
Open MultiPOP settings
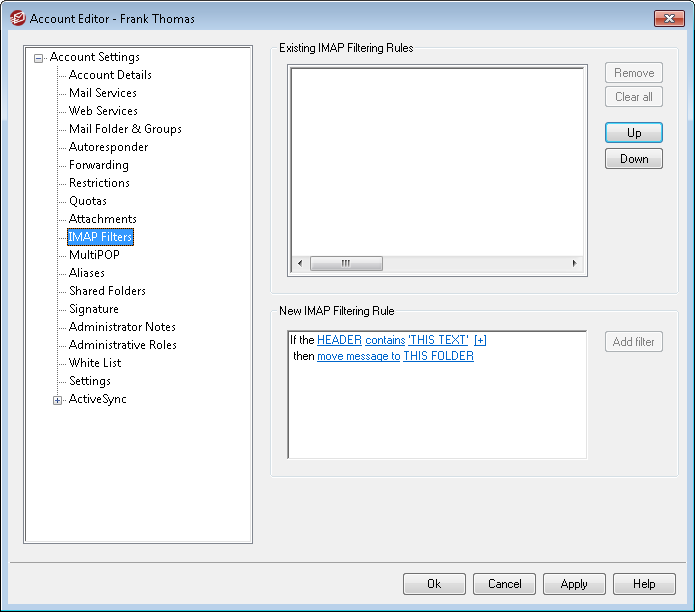coord(94,255)
